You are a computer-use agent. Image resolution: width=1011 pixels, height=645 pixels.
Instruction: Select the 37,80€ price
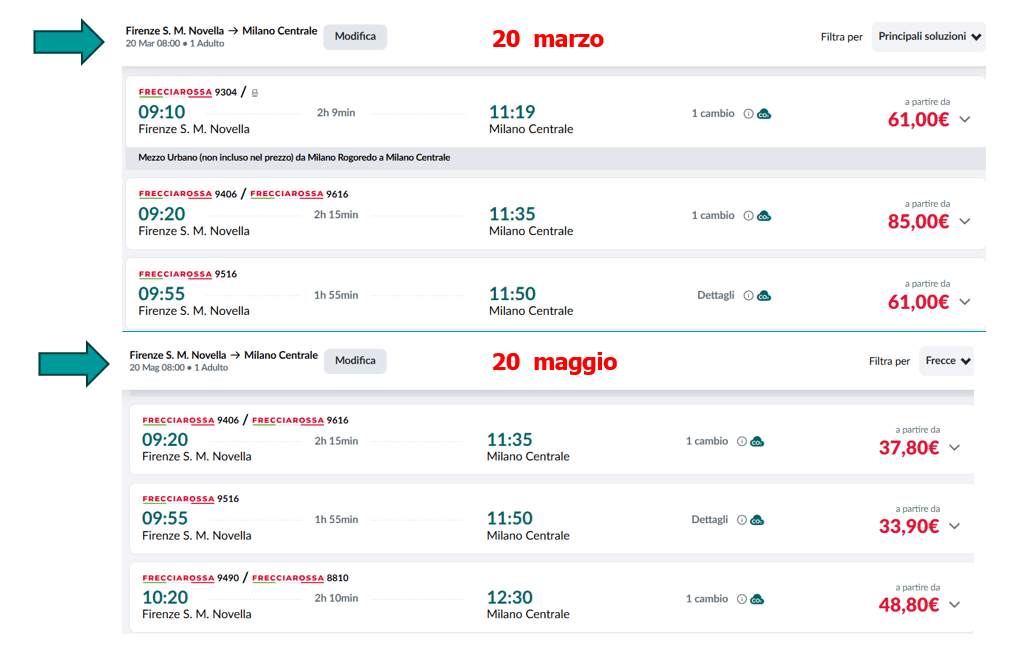click(x=908, y=448)
